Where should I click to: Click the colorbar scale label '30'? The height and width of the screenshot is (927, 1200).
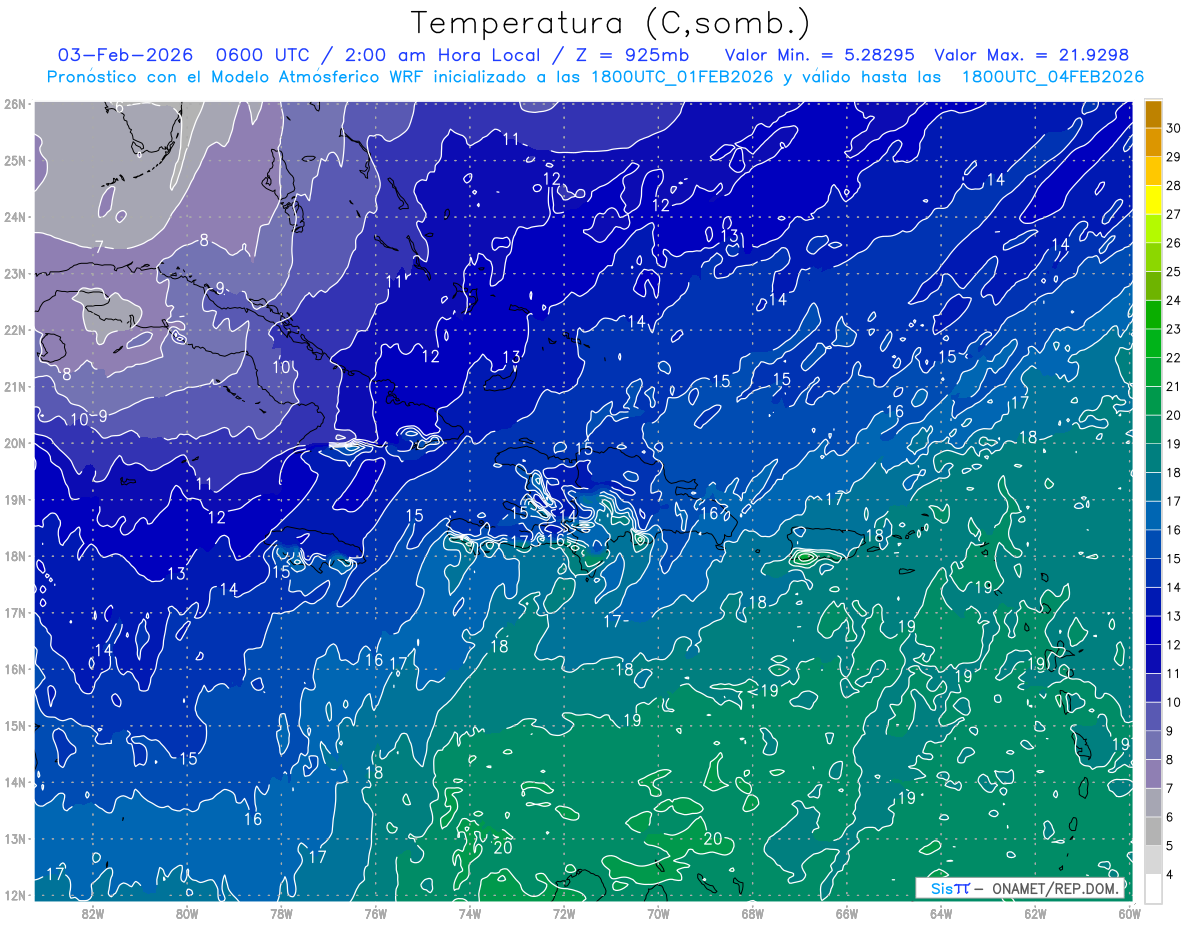[1173, 128]
